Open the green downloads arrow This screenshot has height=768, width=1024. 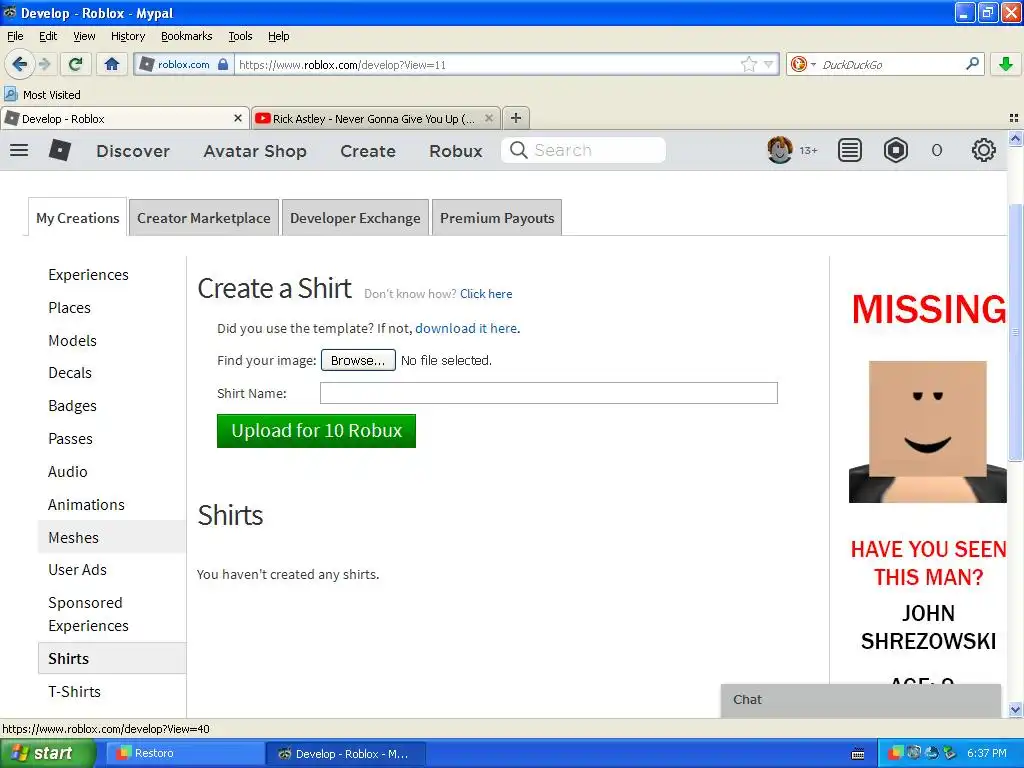pos(1006,64)
